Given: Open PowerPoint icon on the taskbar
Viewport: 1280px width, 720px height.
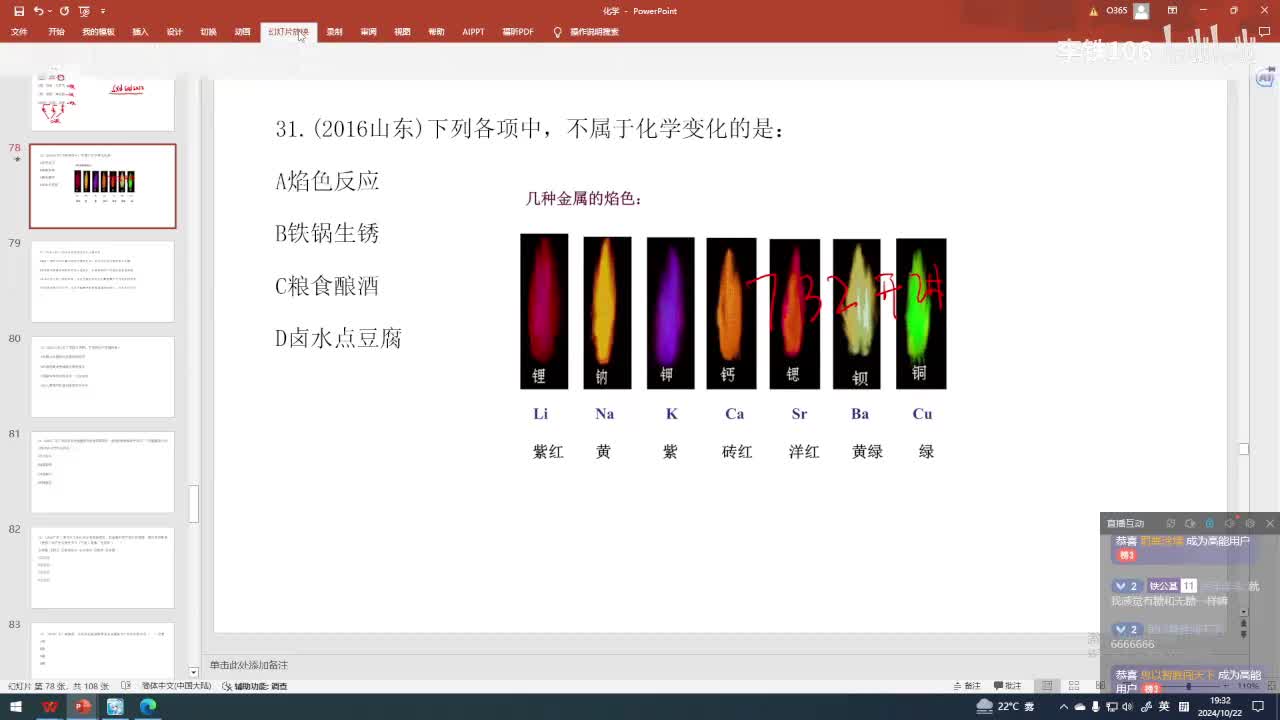Looking at the screenshot, I should coord(82,707).
